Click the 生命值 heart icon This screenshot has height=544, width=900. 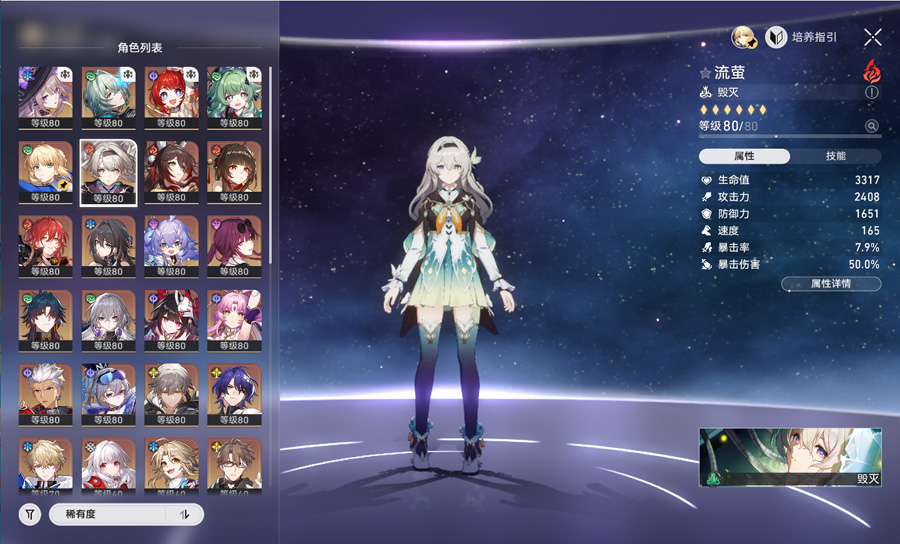pyautogui.click(x=707, y=180)
